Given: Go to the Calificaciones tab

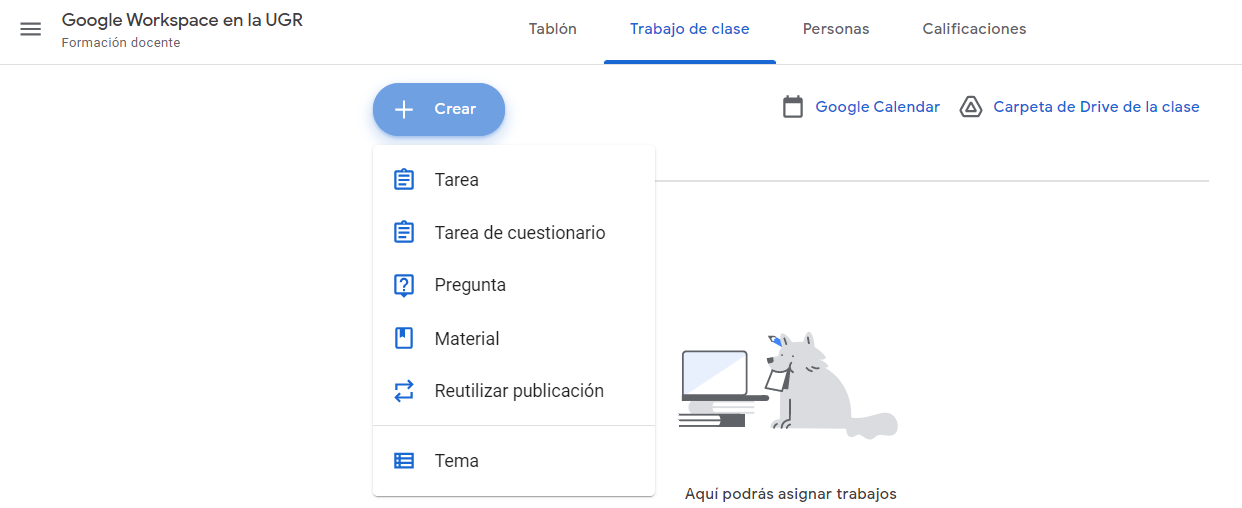Looking at the screenshot, I should tap(974, 29).
